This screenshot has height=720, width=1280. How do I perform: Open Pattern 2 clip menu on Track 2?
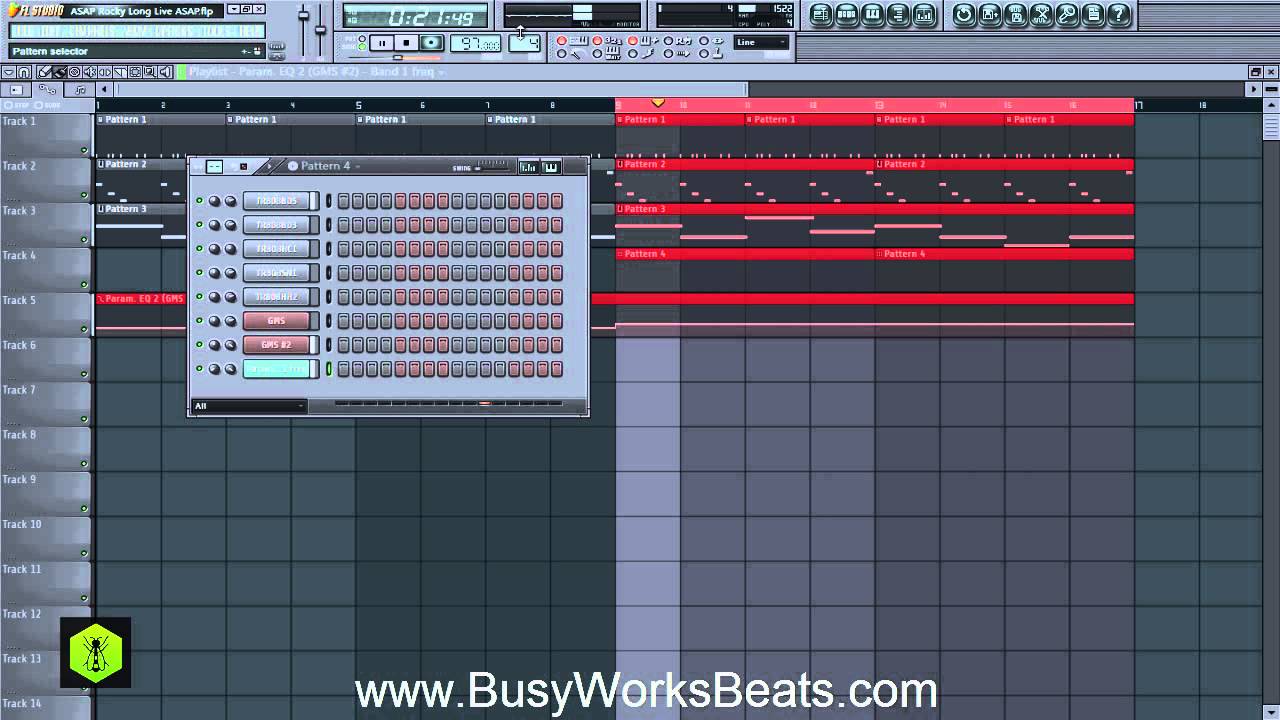pyautogui.click(x=101, y=164)
